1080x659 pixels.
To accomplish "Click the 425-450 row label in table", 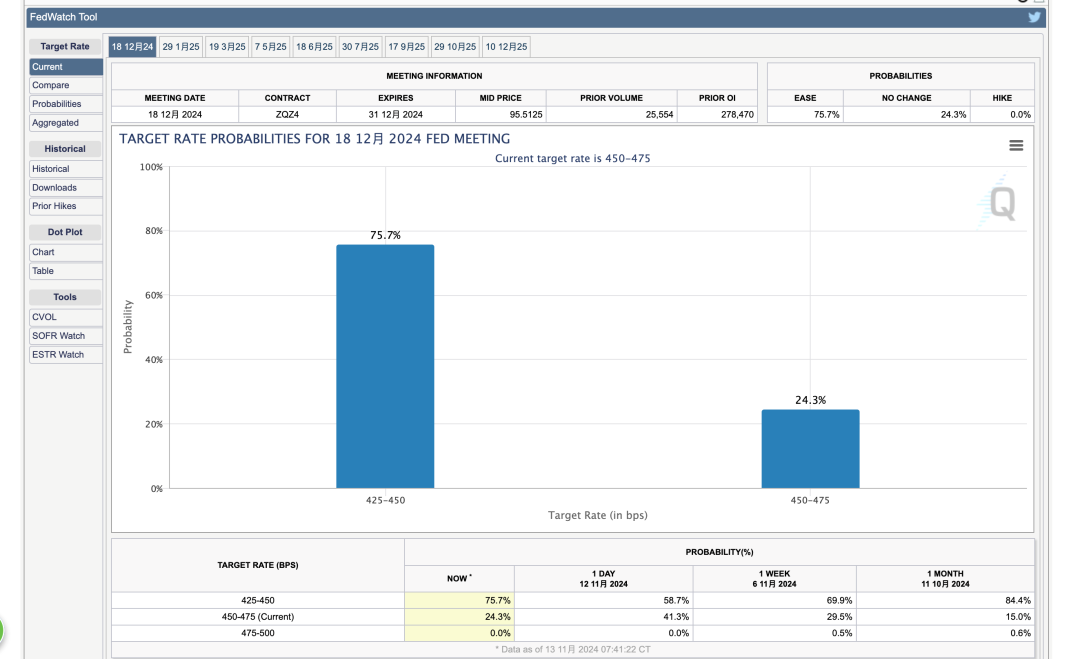I will tap(258, 600).
